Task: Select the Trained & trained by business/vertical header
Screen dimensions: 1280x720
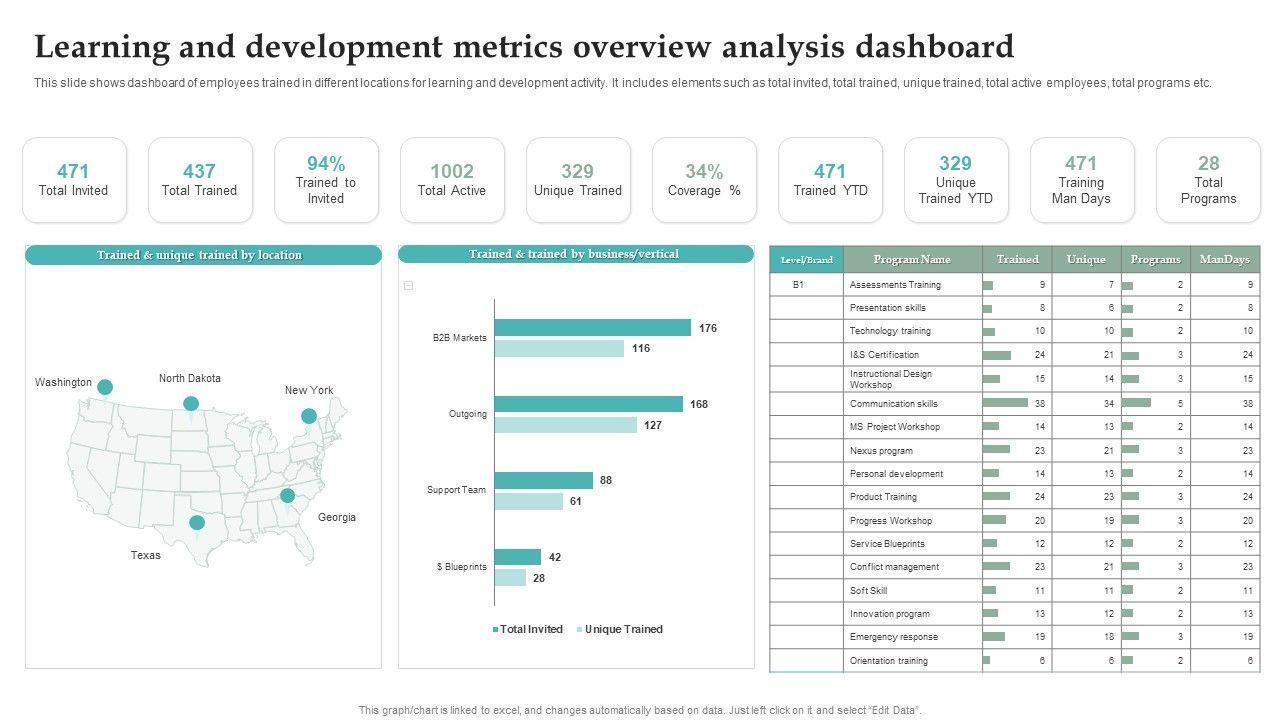Action: point(576,254)
